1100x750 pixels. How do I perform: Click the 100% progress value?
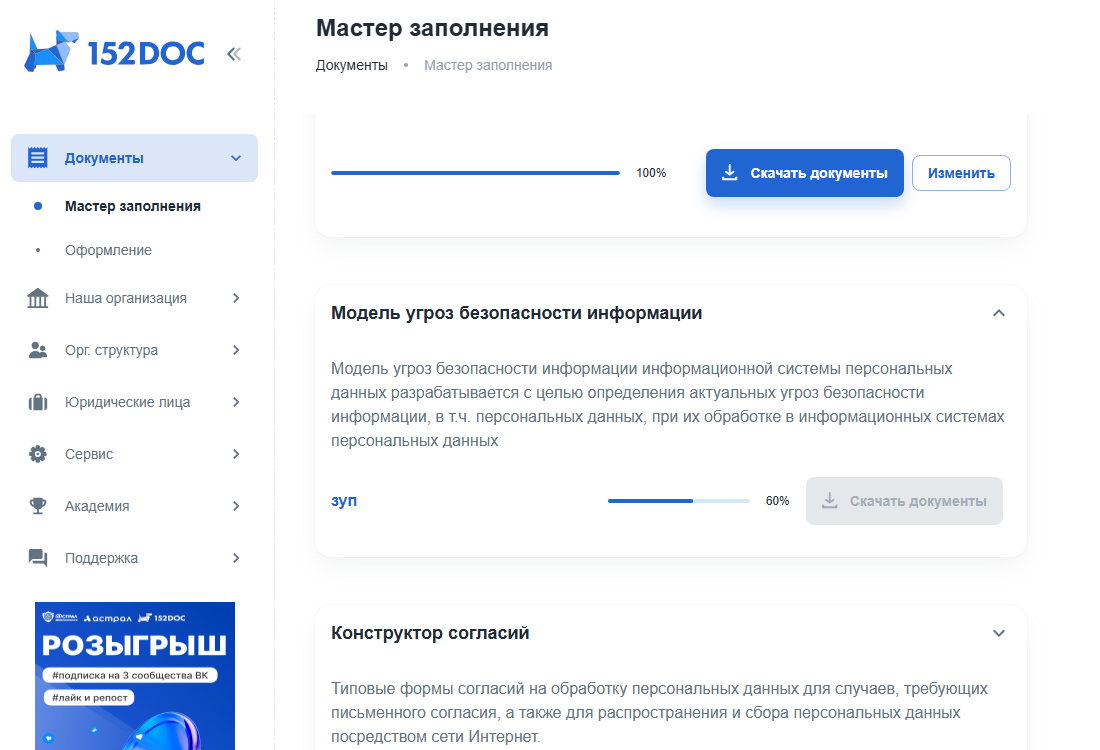[651, 173]
